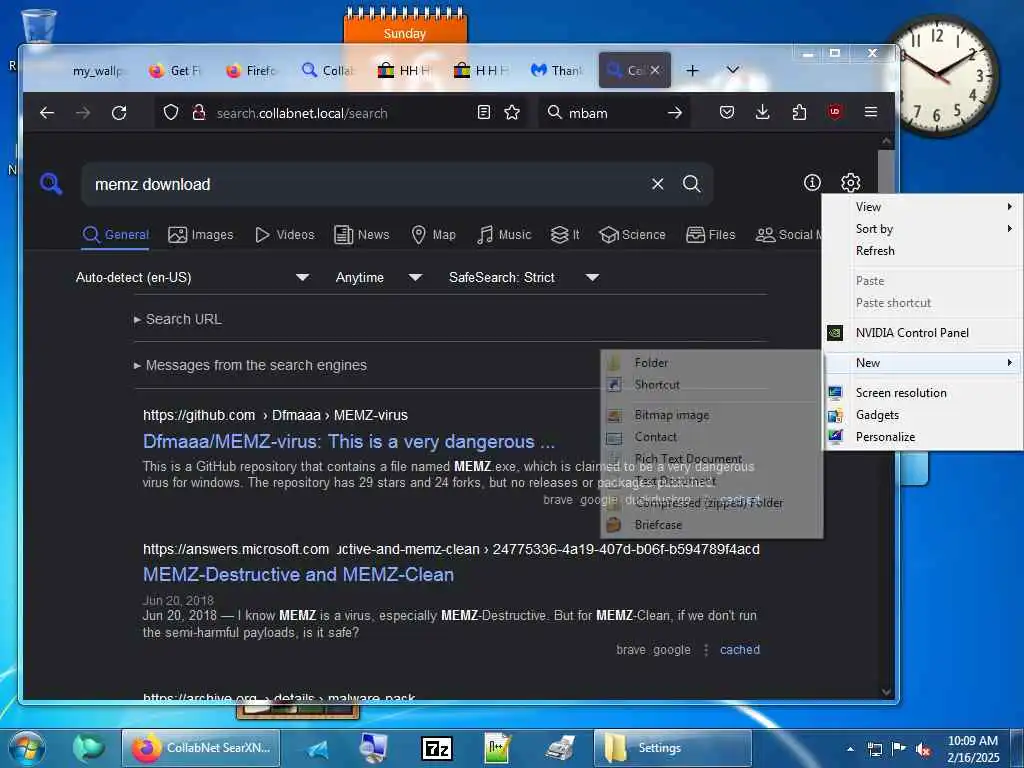Close the active CollabNet tab
The image size is (1024, 768).
(x=655, y=70)
